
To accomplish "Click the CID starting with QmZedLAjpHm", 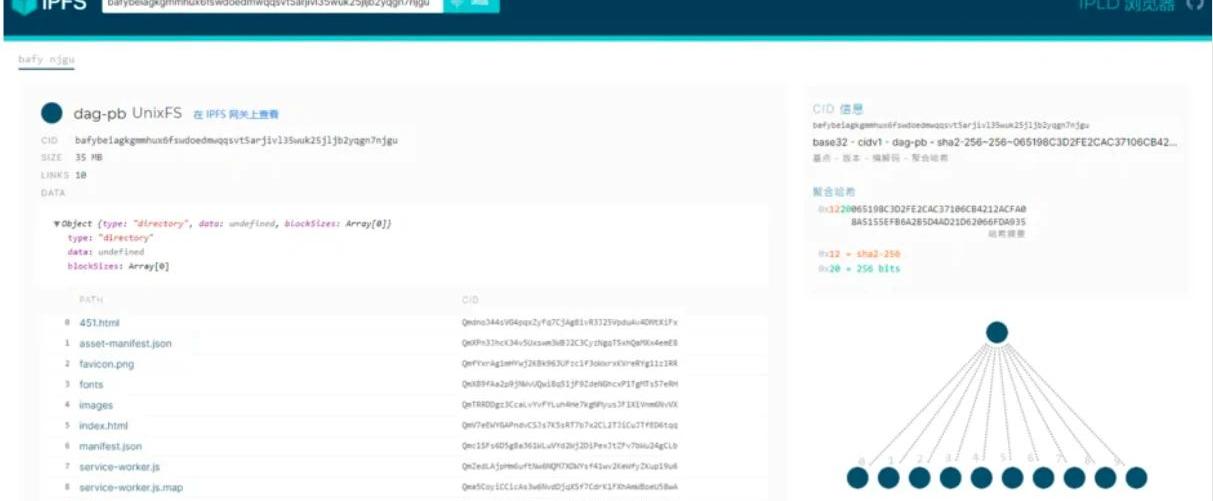I will (569, 466).
